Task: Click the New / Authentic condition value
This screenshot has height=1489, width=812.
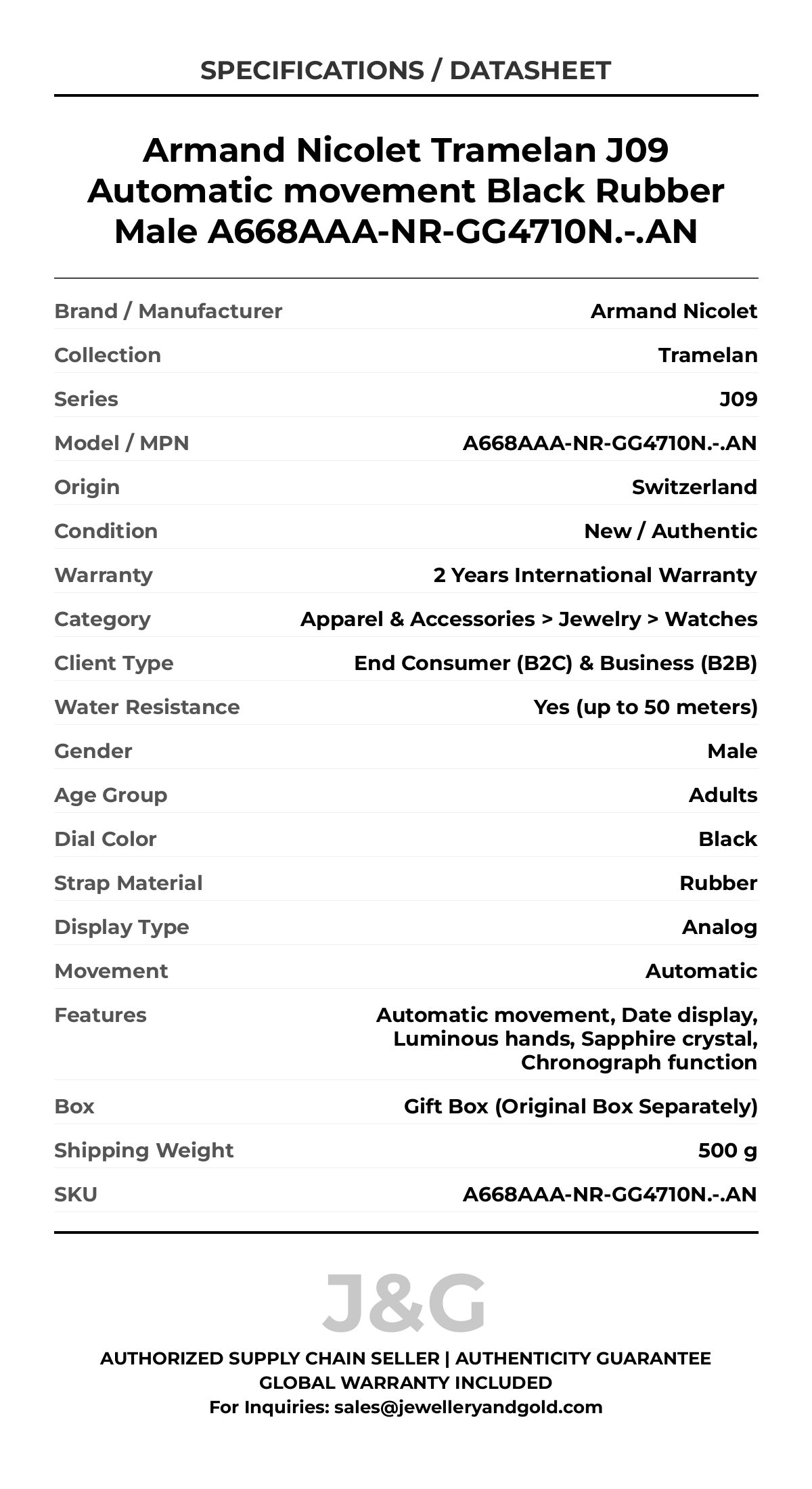Action: (x=670, y=531)
